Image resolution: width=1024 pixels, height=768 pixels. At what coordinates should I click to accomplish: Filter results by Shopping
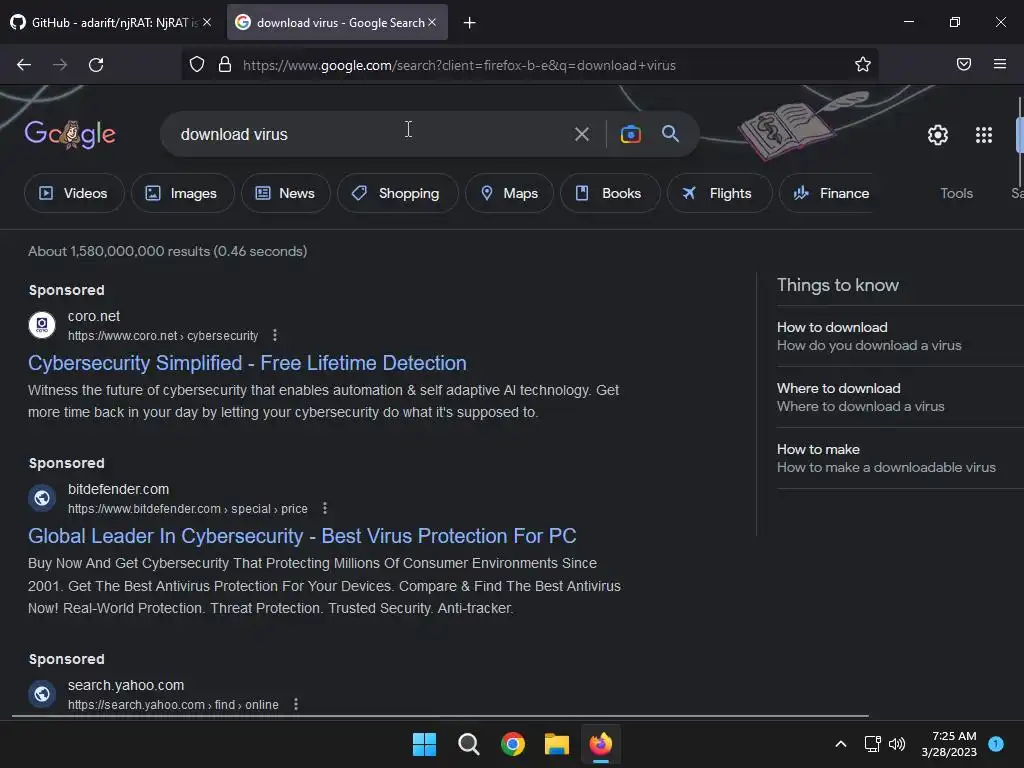pos(398,193)
